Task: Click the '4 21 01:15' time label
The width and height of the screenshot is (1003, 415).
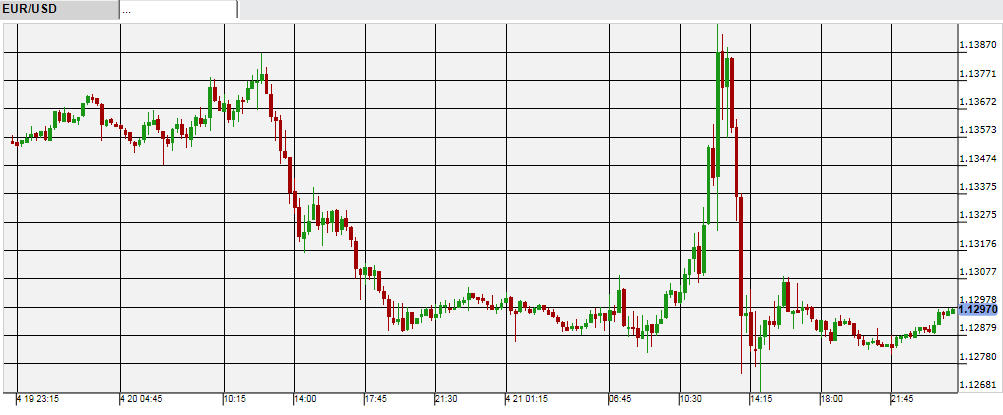Action: pyautogui.click(x=526, y=399)
